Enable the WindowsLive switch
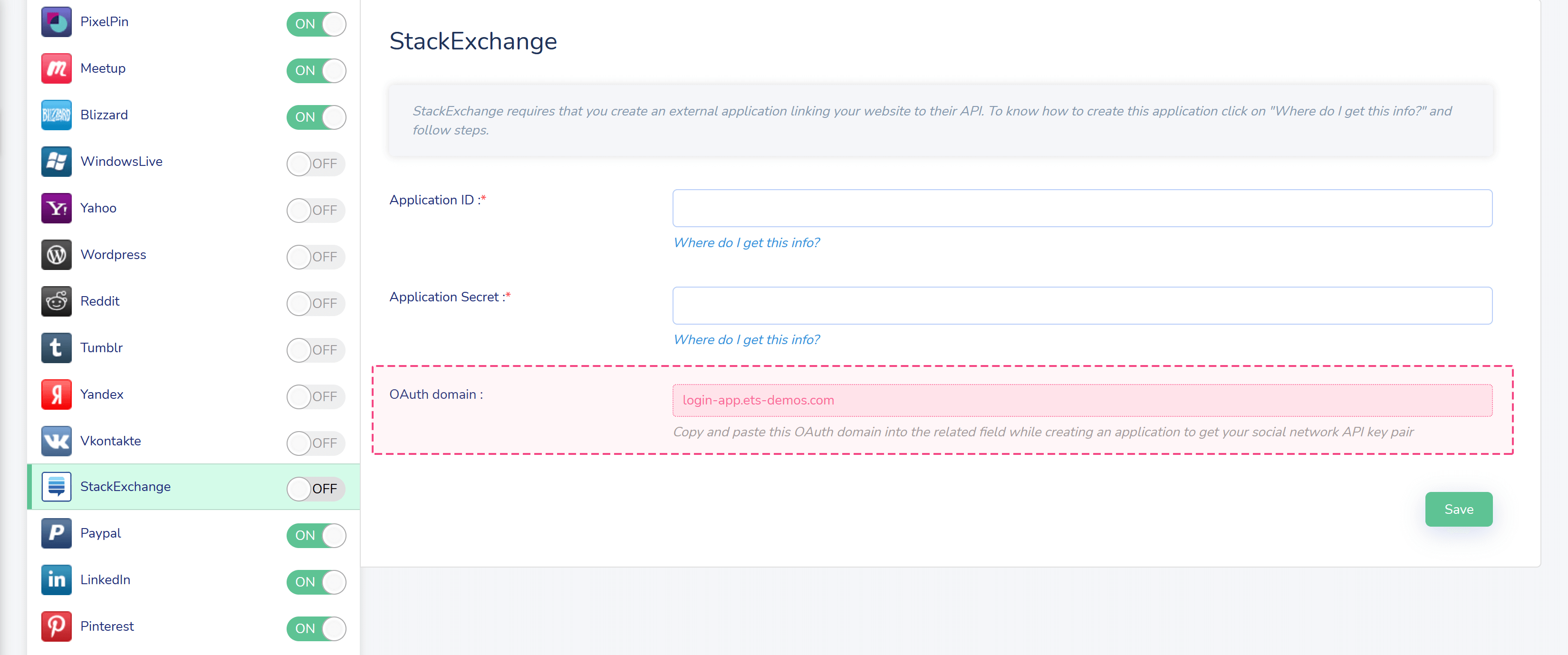 pyautogui.click(x=316, y=164)
